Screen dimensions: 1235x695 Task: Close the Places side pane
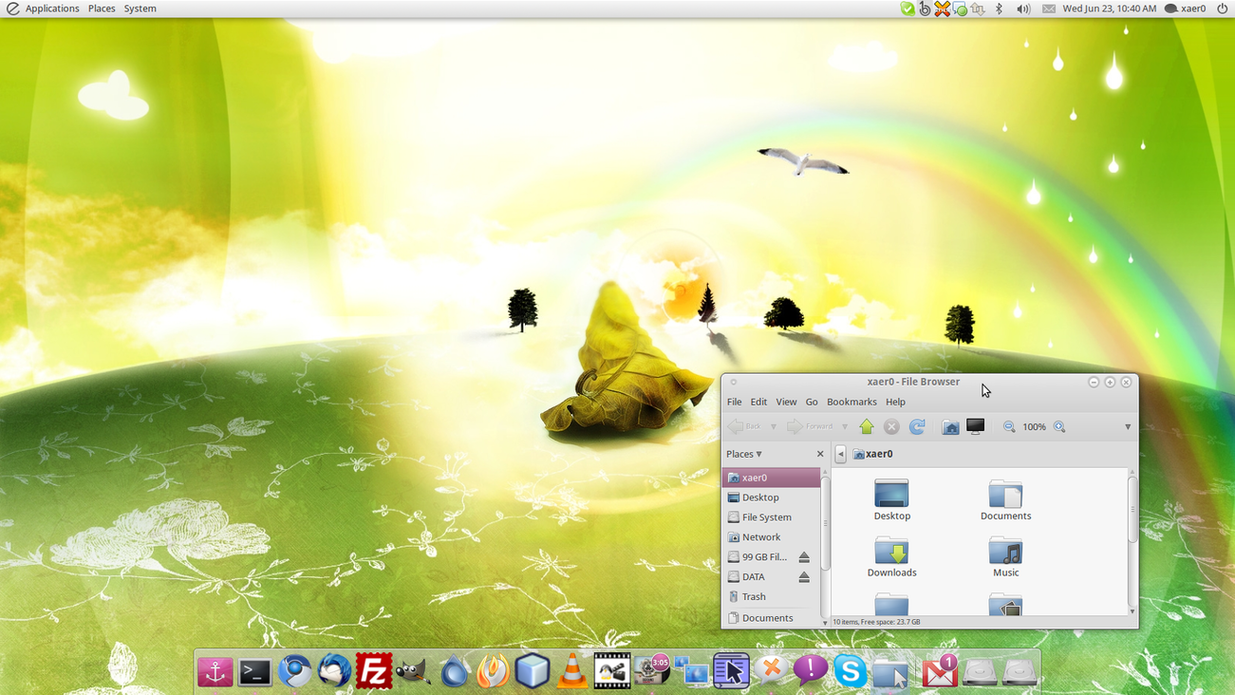pyautogui.click(x=820, y=454)
